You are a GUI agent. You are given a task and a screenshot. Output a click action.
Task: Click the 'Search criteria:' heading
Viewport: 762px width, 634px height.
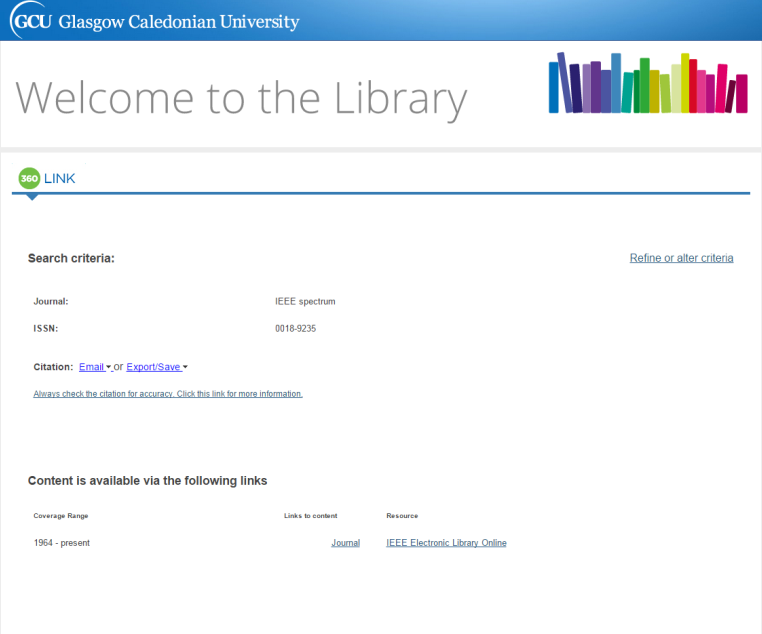(71, 258)
